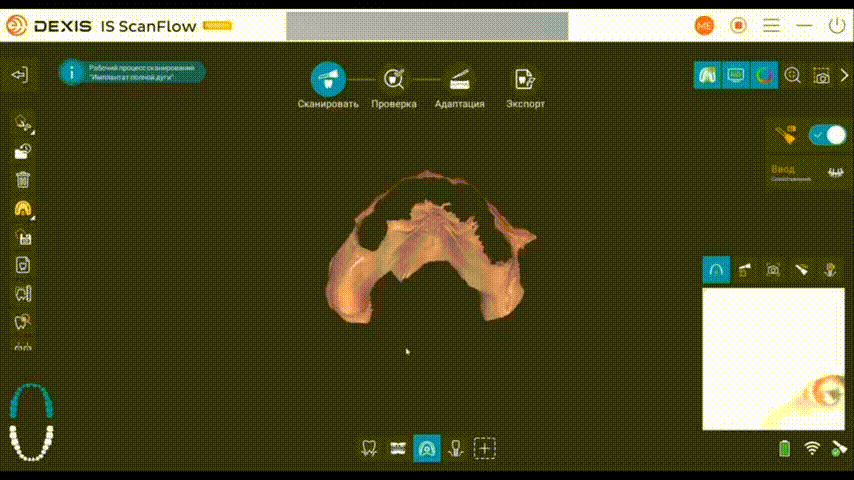Toggle the HD display mode button
Image resolution: width=854 pixels, height=480 pixels.
pos(736,75)
